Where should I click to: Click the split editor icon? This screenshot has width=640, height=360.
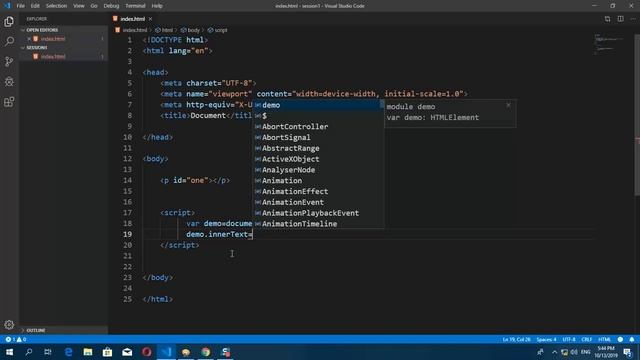click(620, 19)
